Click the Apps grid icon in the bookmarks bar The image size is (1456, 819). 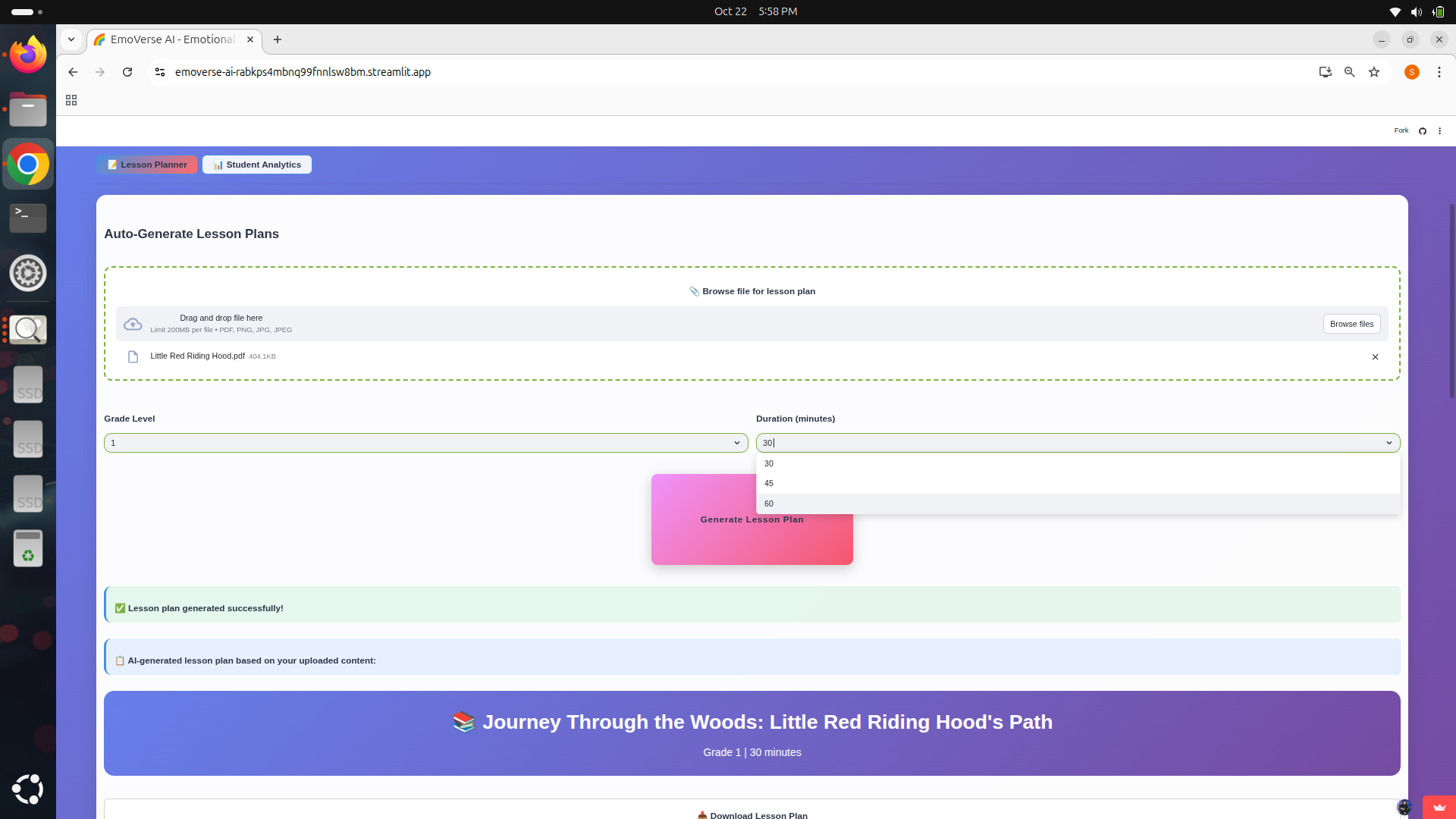[71, 100]
